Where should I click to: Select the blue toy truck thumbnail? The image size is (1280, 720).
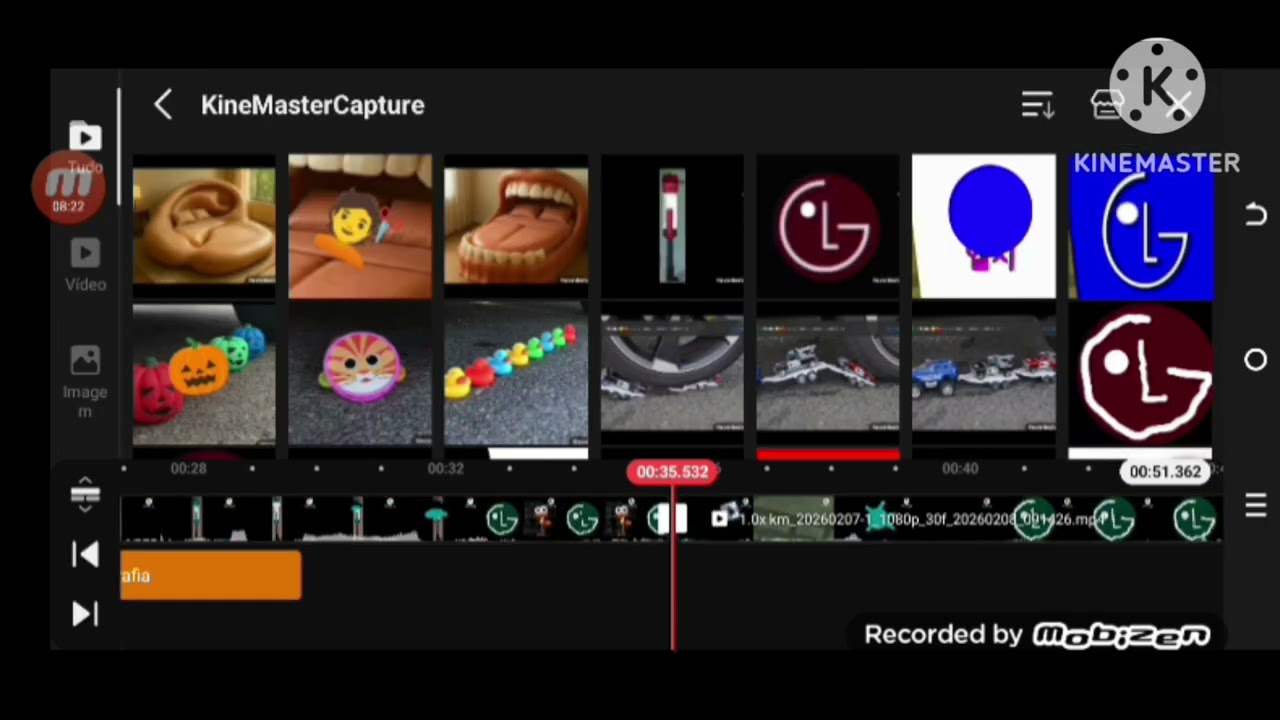pos(984,375)
